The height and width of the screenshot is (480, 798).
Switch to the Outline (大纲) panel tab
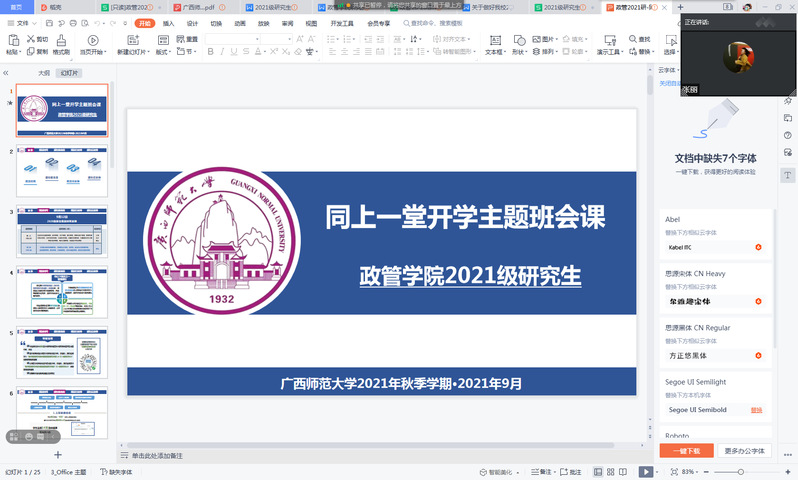pyautogui.click(x=44, y=73)
